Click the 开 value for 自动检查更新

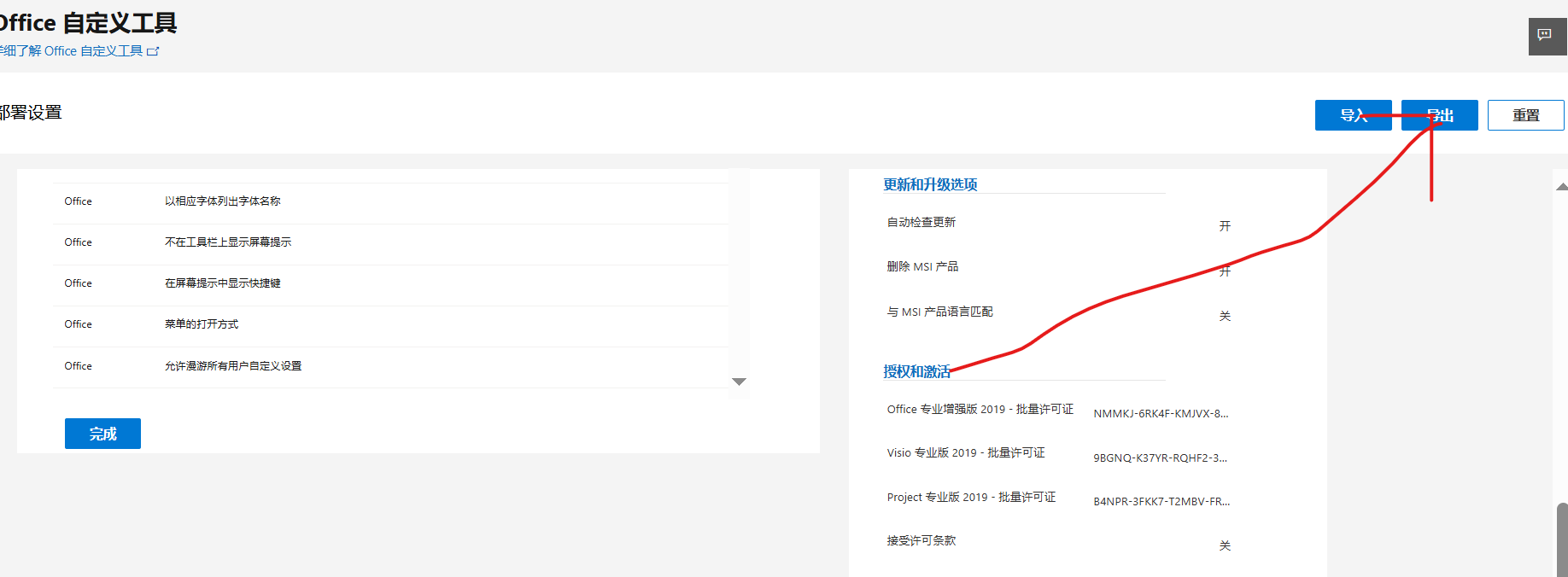pos(1225,226)
